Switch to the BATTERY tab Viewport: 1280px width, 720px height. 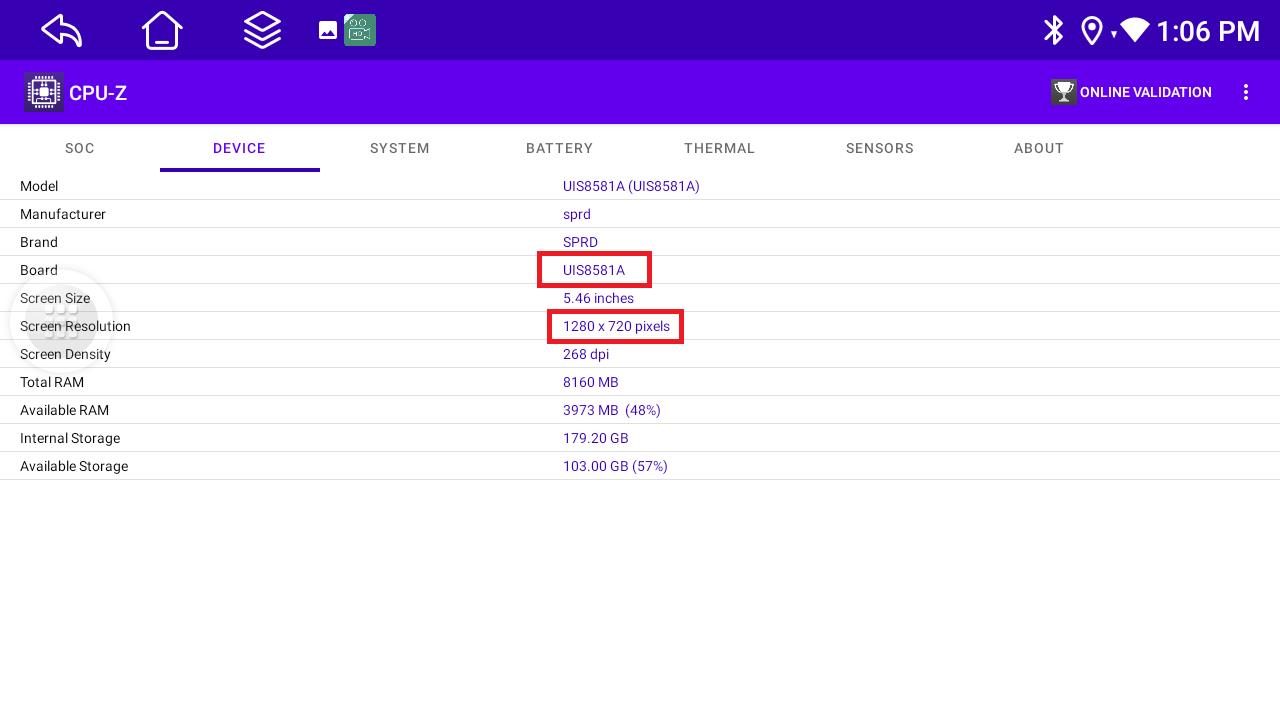point(560,148)
